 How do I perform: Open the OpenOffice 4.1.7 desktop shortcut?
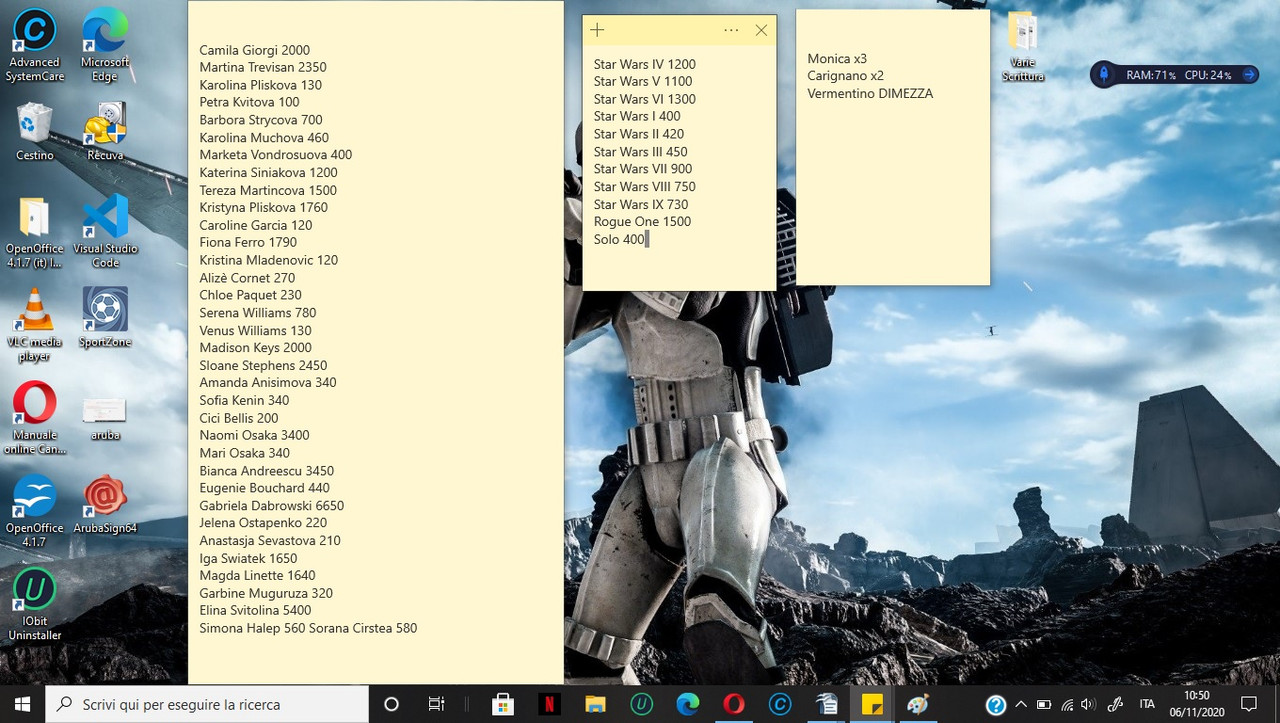coord(34,511)
